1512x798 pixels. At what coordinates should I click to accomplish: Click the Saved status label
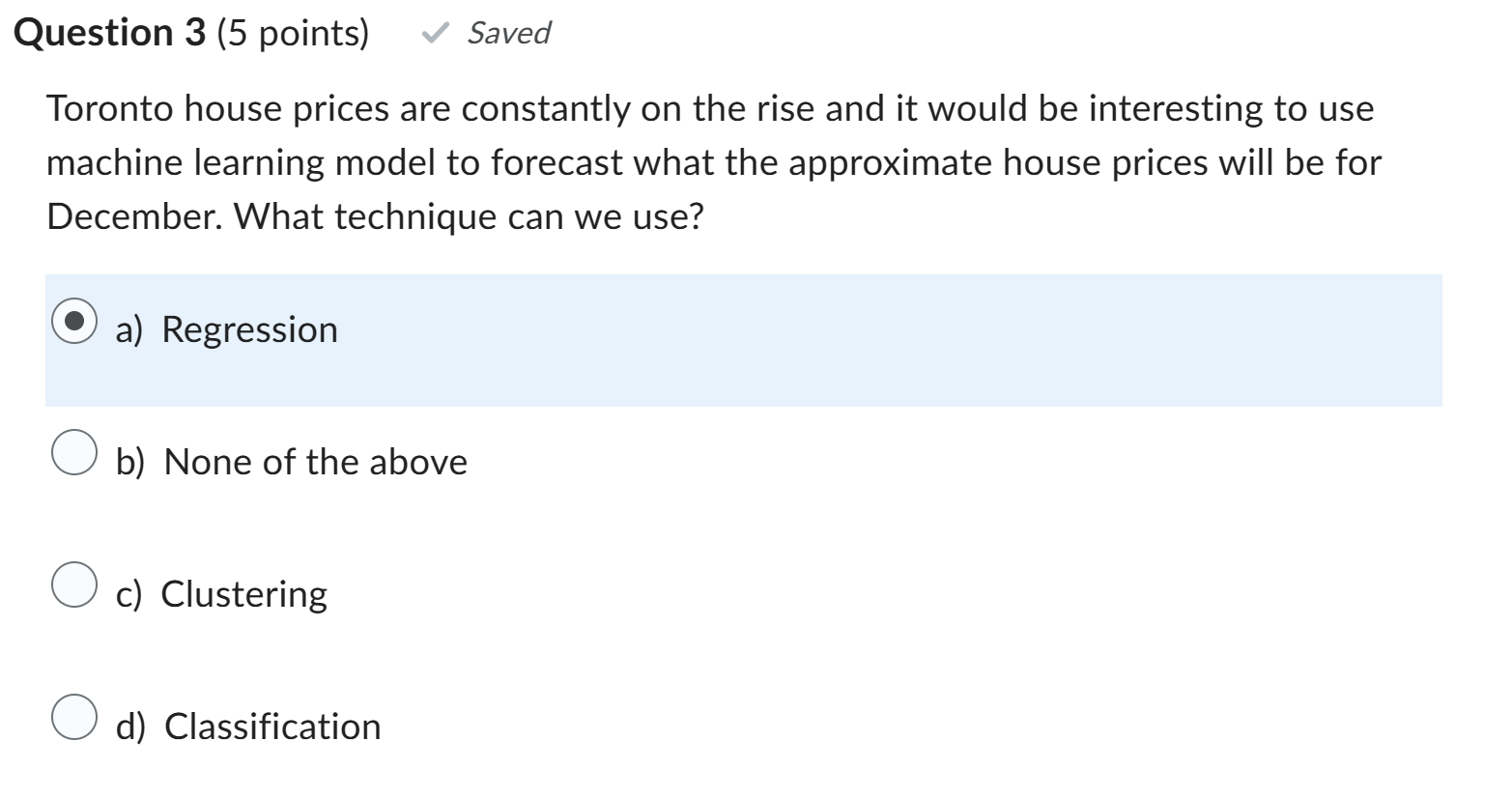(507, 33)
